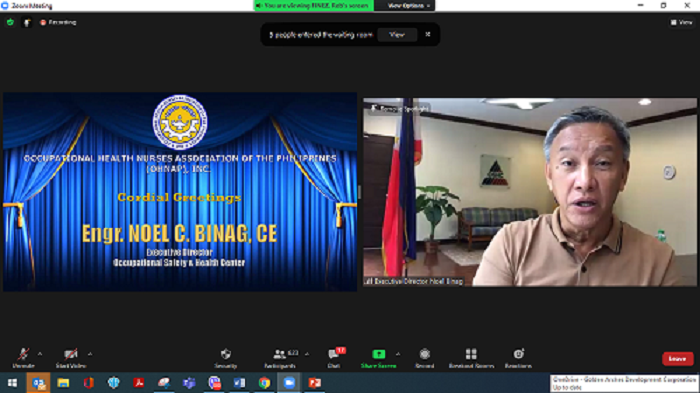Click View in the waiting room notification
This screenshot has width=700, height=393.
point(397,34)
